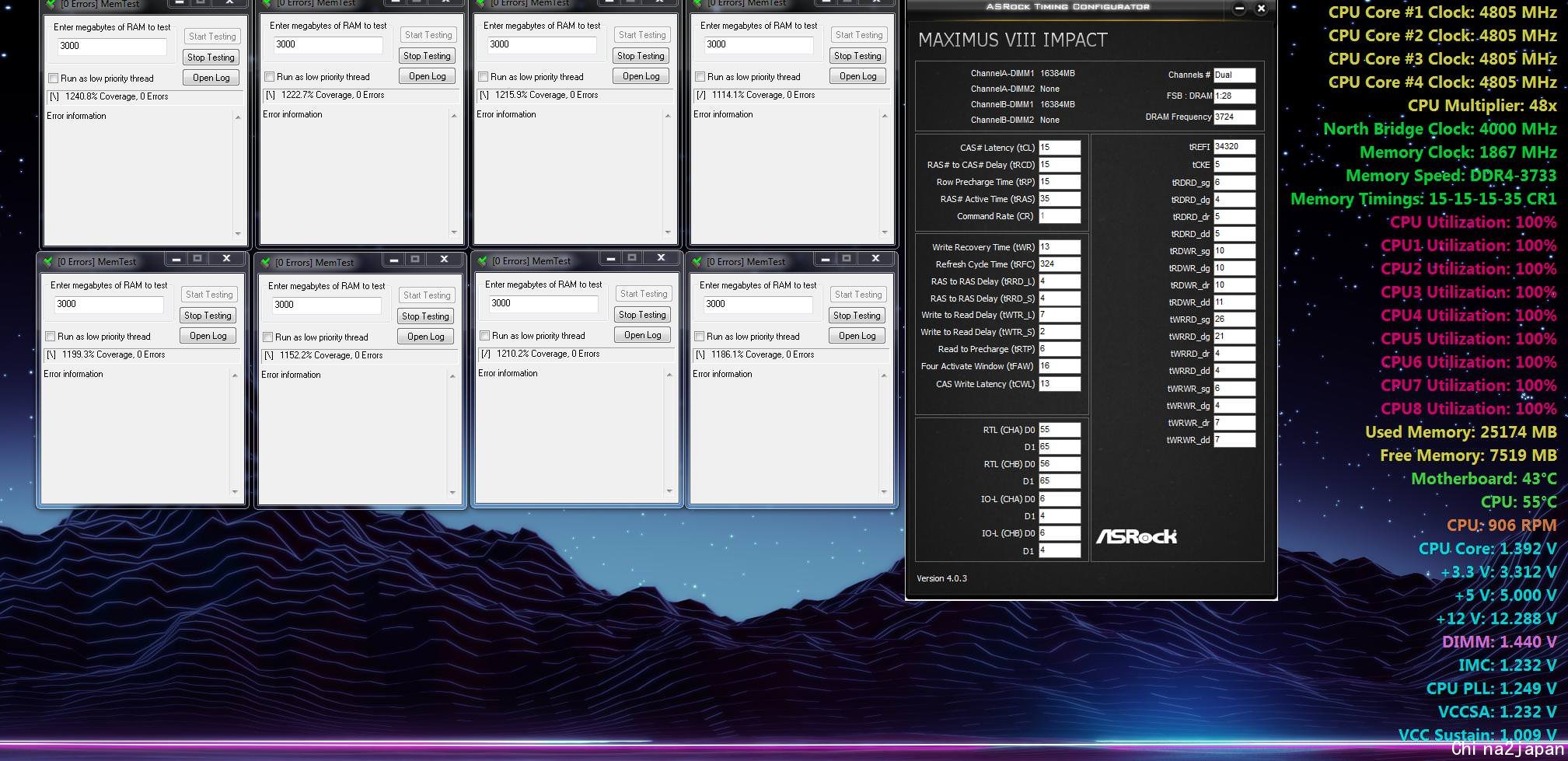The image size is (1568, 761).
Task: Click the tWRWR_dd value field
Action: click(1234, 440)
